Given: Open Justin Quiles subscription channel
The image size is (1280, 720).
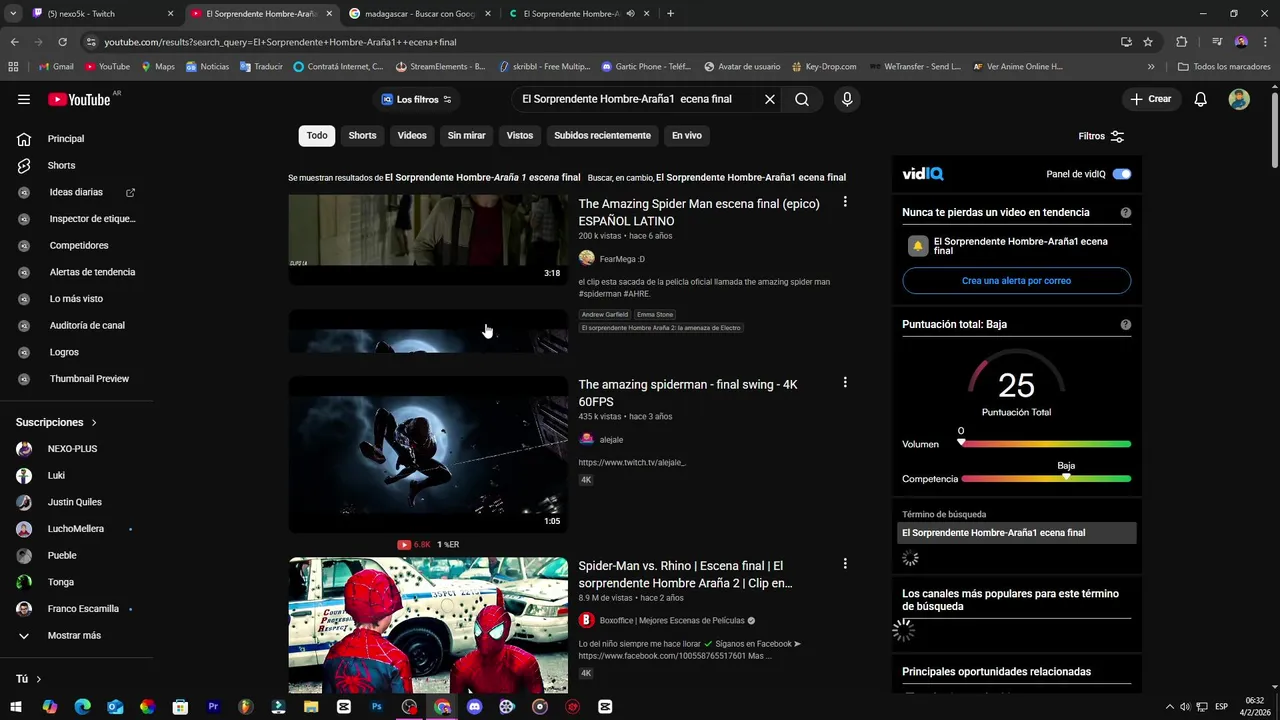Looking at the screenshot, I should (76, 502).
